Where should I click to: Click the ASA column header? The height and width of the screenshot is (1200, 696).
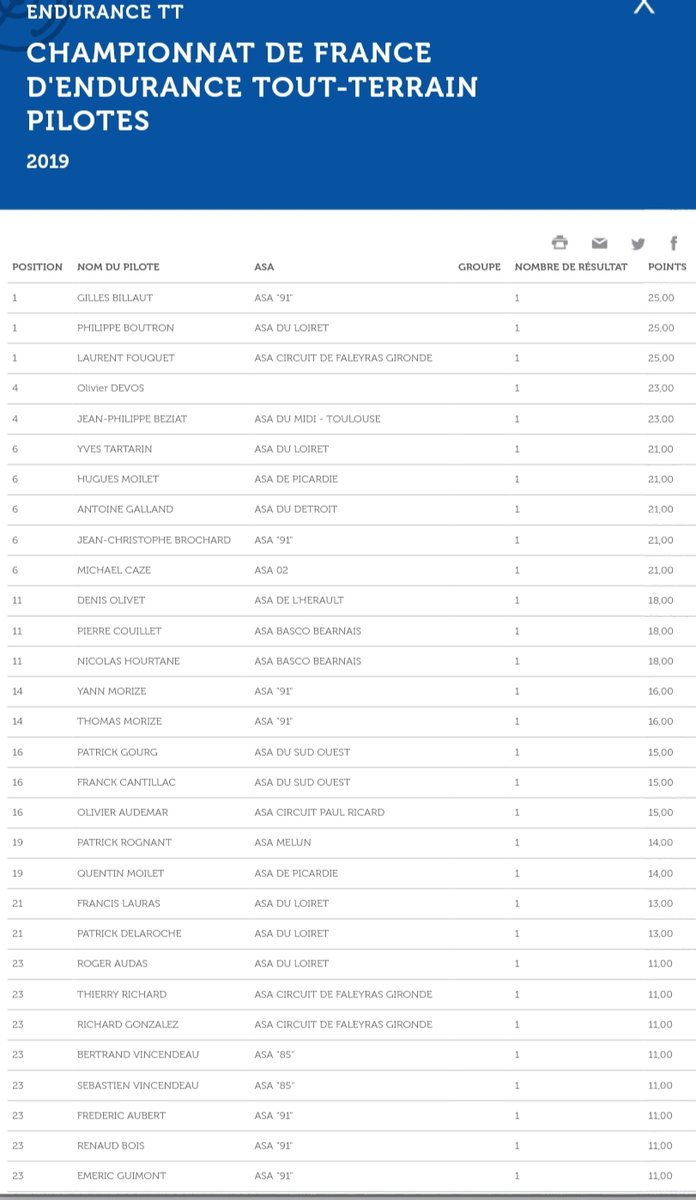pos(264,267)
